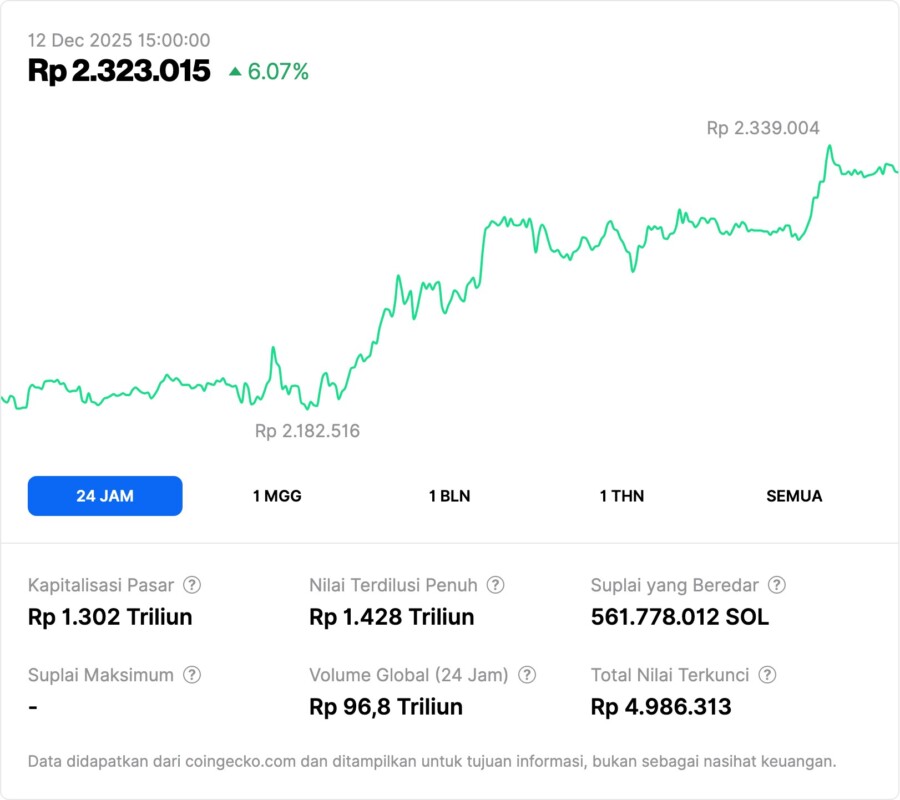Select the SEMUA time range
The height and width of the screenshot is (800, 900).
point(794,496)
